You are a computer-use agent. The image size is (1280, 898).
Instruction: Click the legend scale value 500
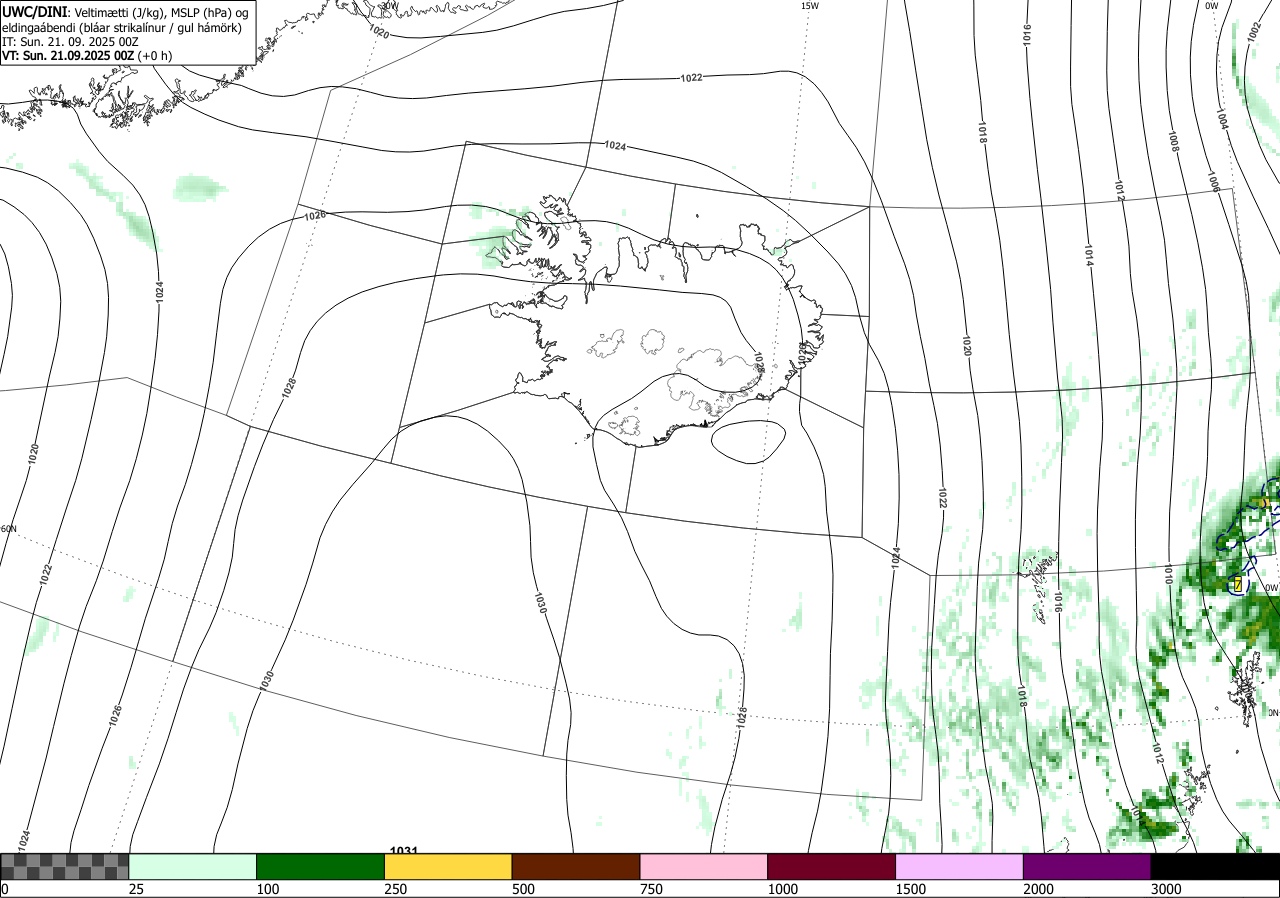pos(523,889)
